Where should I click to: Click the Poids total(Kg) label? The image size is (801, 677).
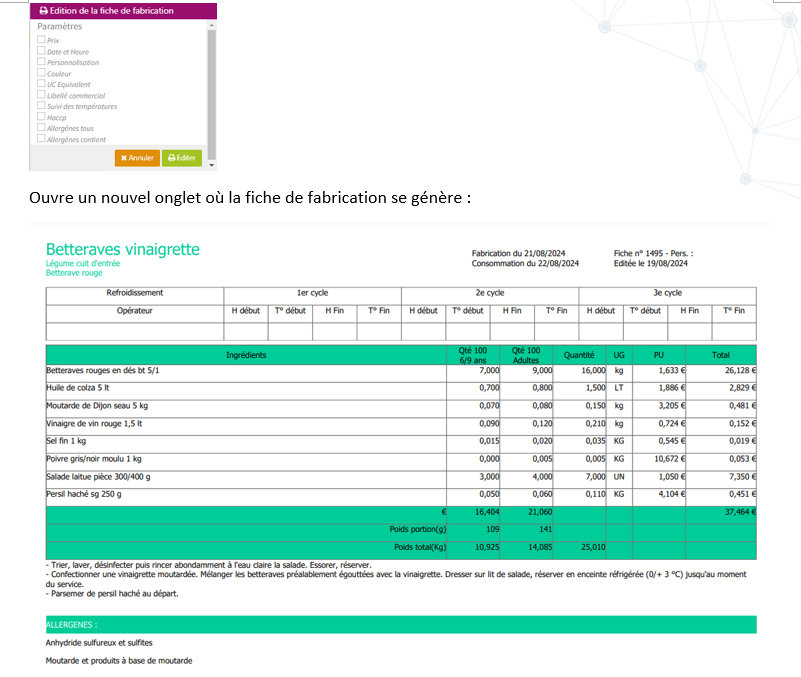(x=420, y=547)
